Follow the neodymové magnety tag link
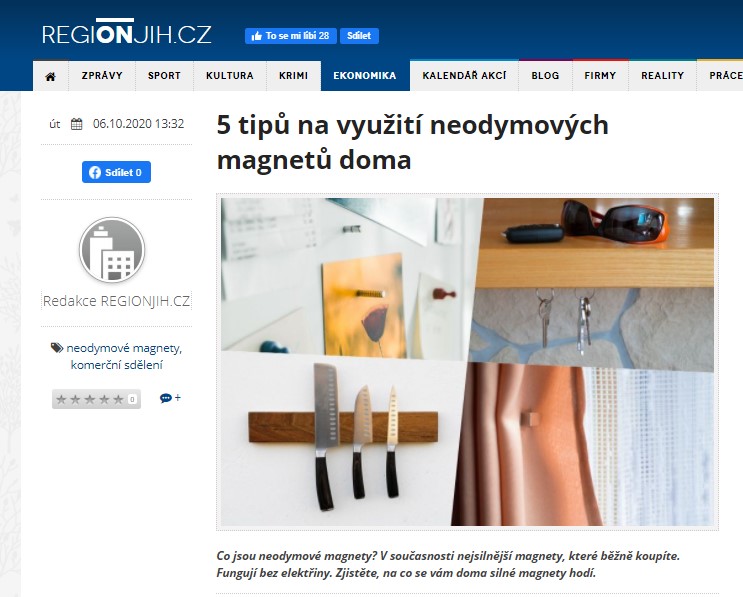 coord(124,348)
